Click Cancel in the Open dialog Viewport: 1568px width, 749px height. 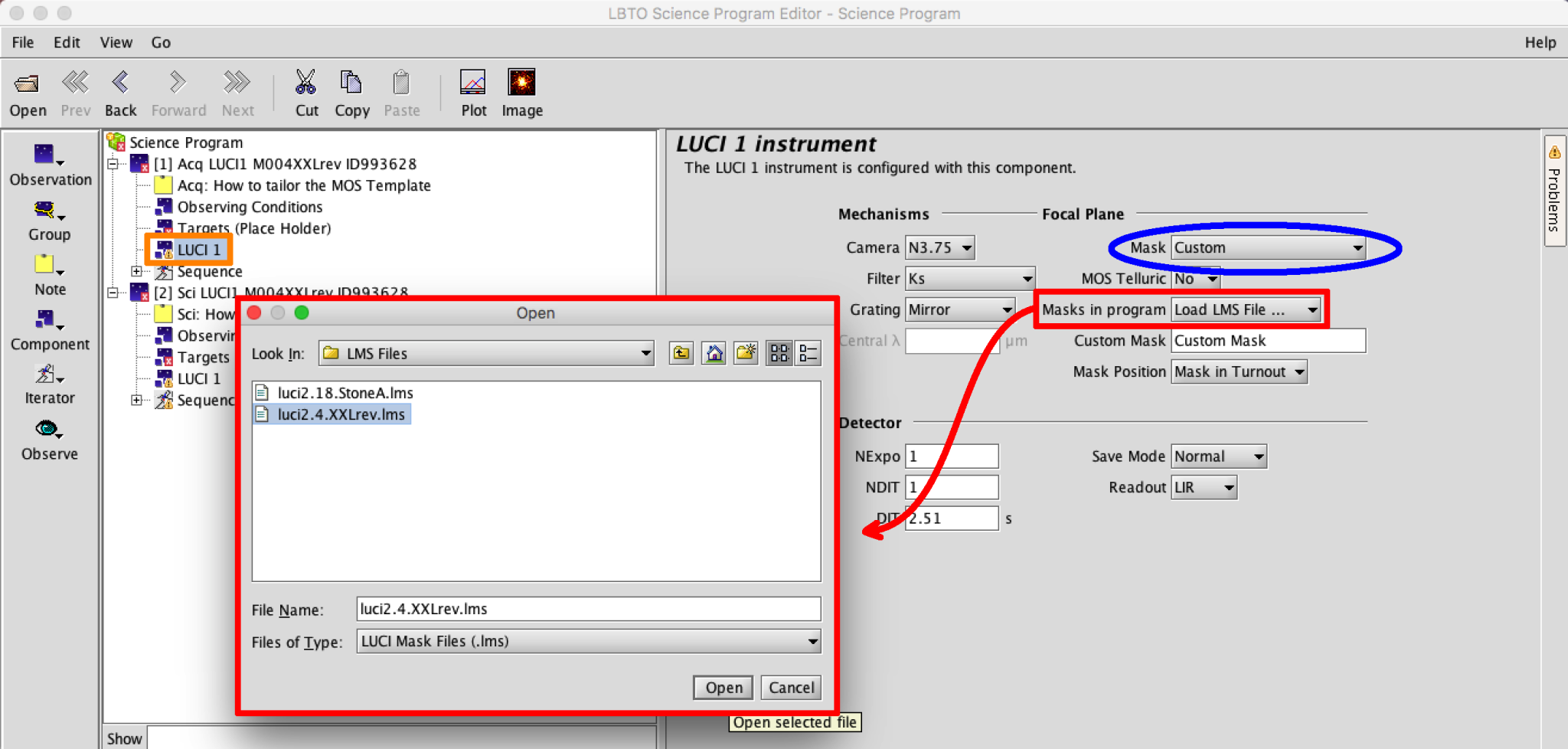click(791, 688)
